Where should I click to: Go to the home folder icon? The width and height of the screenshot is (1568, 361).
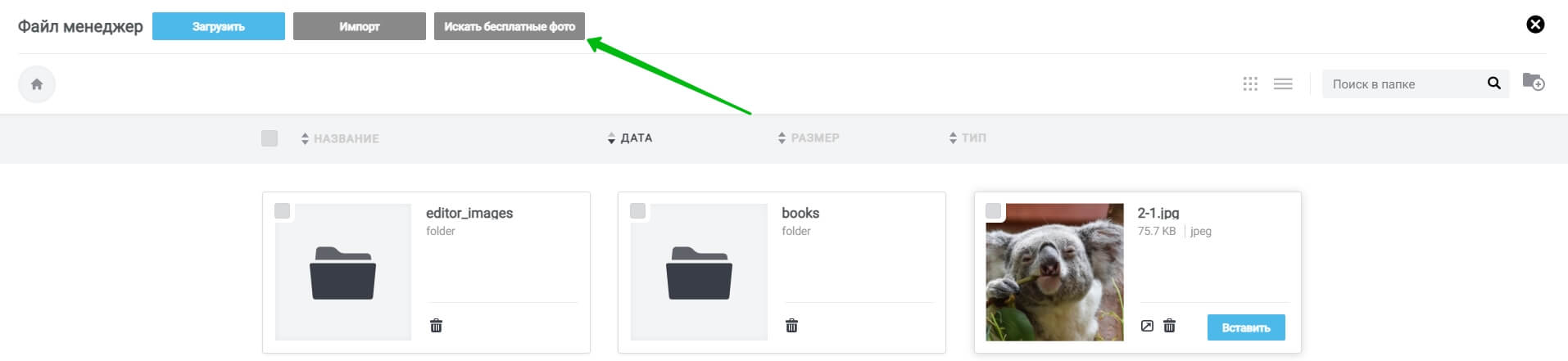(37, 84)
